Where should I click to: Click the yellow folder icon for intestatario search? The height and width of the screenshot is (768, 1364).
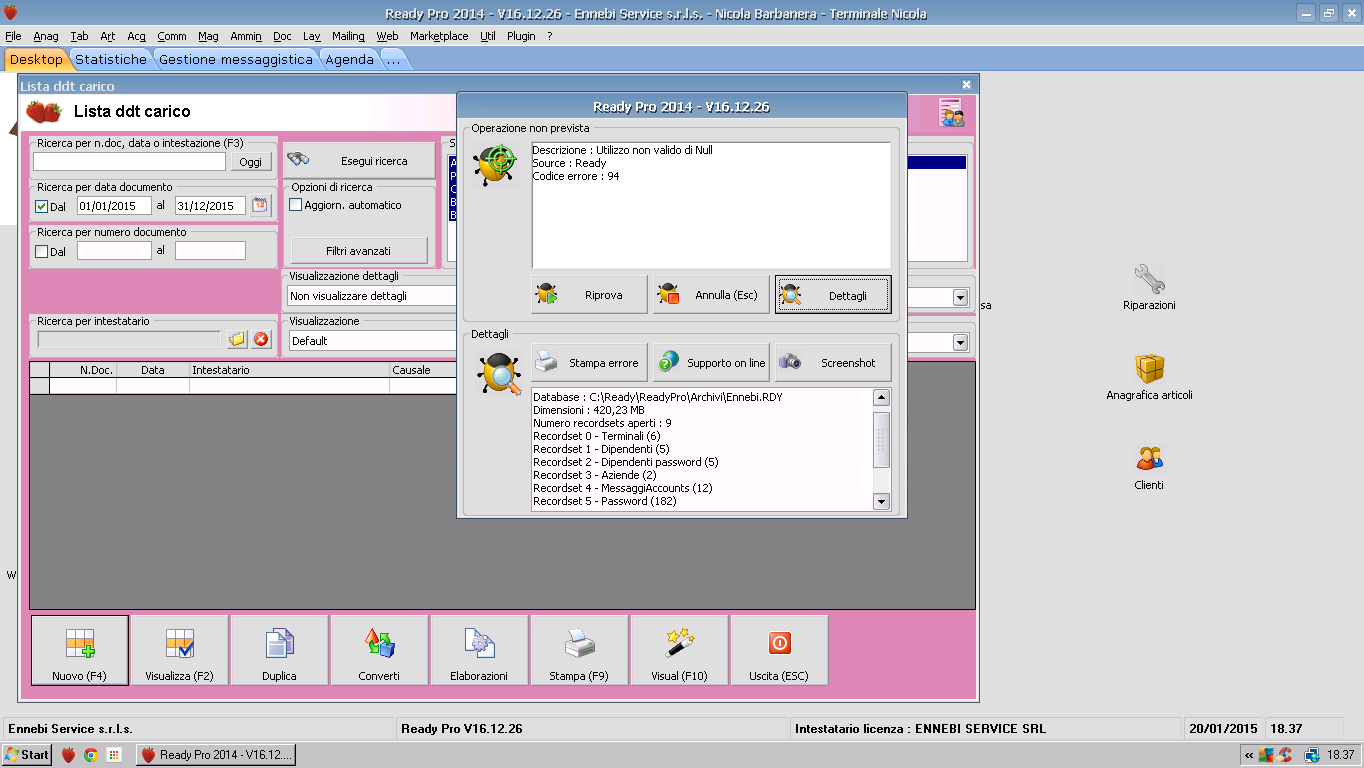click(237, 339)
